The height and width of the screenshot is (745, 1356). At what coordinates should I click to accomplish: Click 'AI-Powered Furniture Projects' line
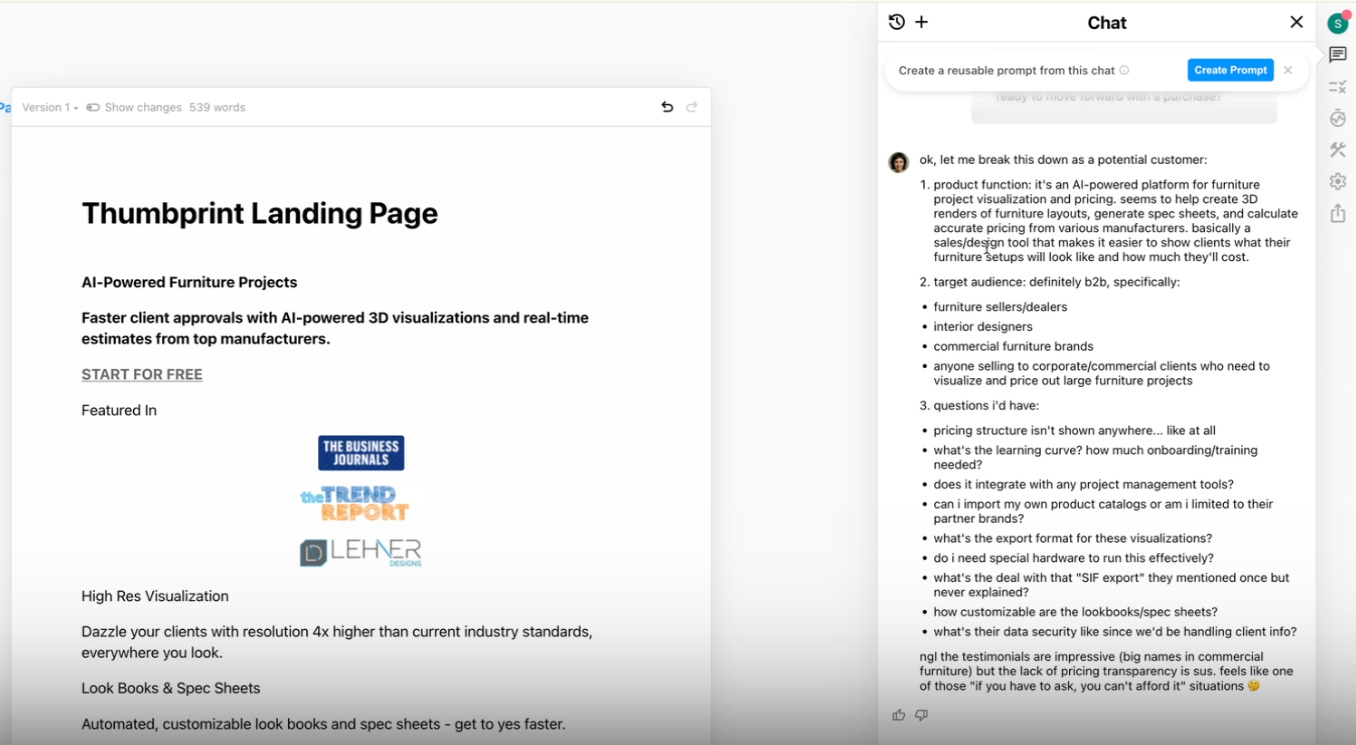click(x=189, y=282)
